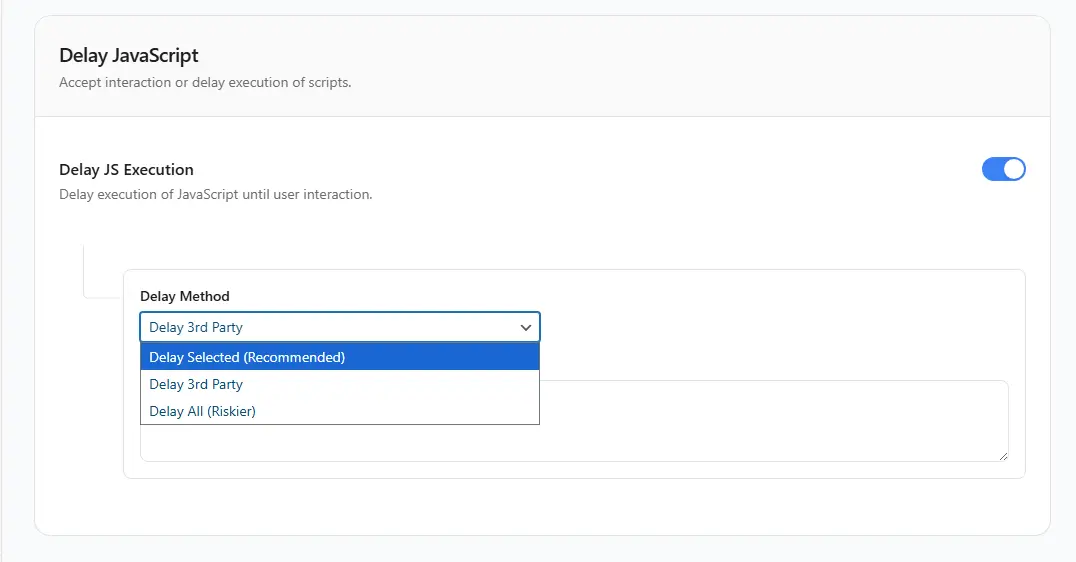Toggle the Delay JS Execution switch
Screen dimensions: 1076x562
(x=1003, y=169)
